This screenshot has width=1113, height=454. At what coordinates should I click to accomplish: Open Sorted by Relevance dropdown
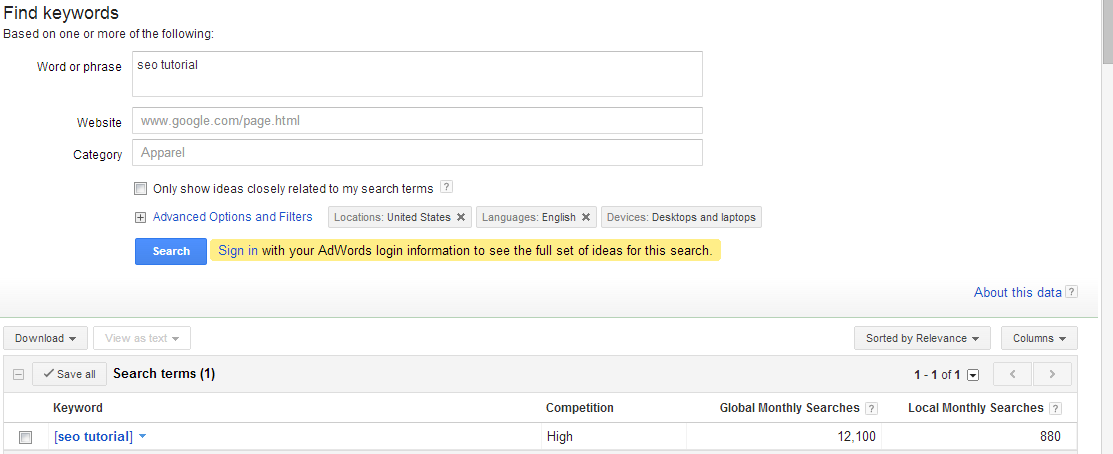tap(922, 338)
